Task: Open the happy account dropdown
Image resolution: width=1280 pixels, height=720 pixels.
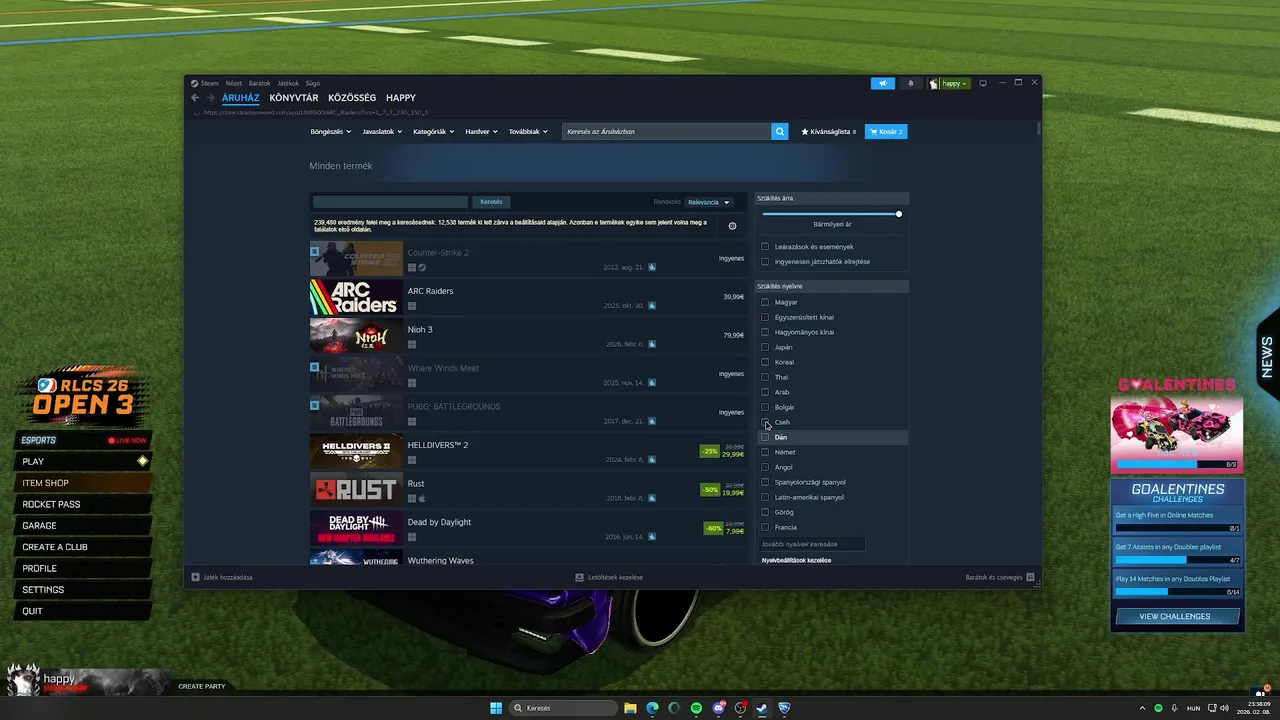Action: point(949,84)
